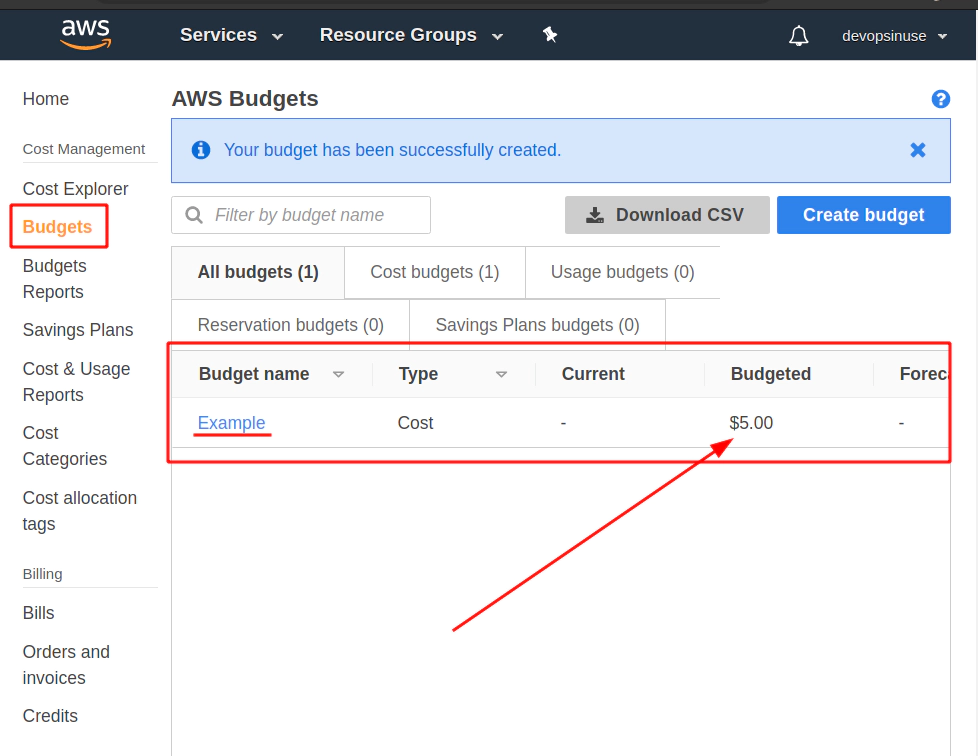Screen dimensions: 978x756
Task: Click the Cost type cell
Action: [x=415, y=423]
